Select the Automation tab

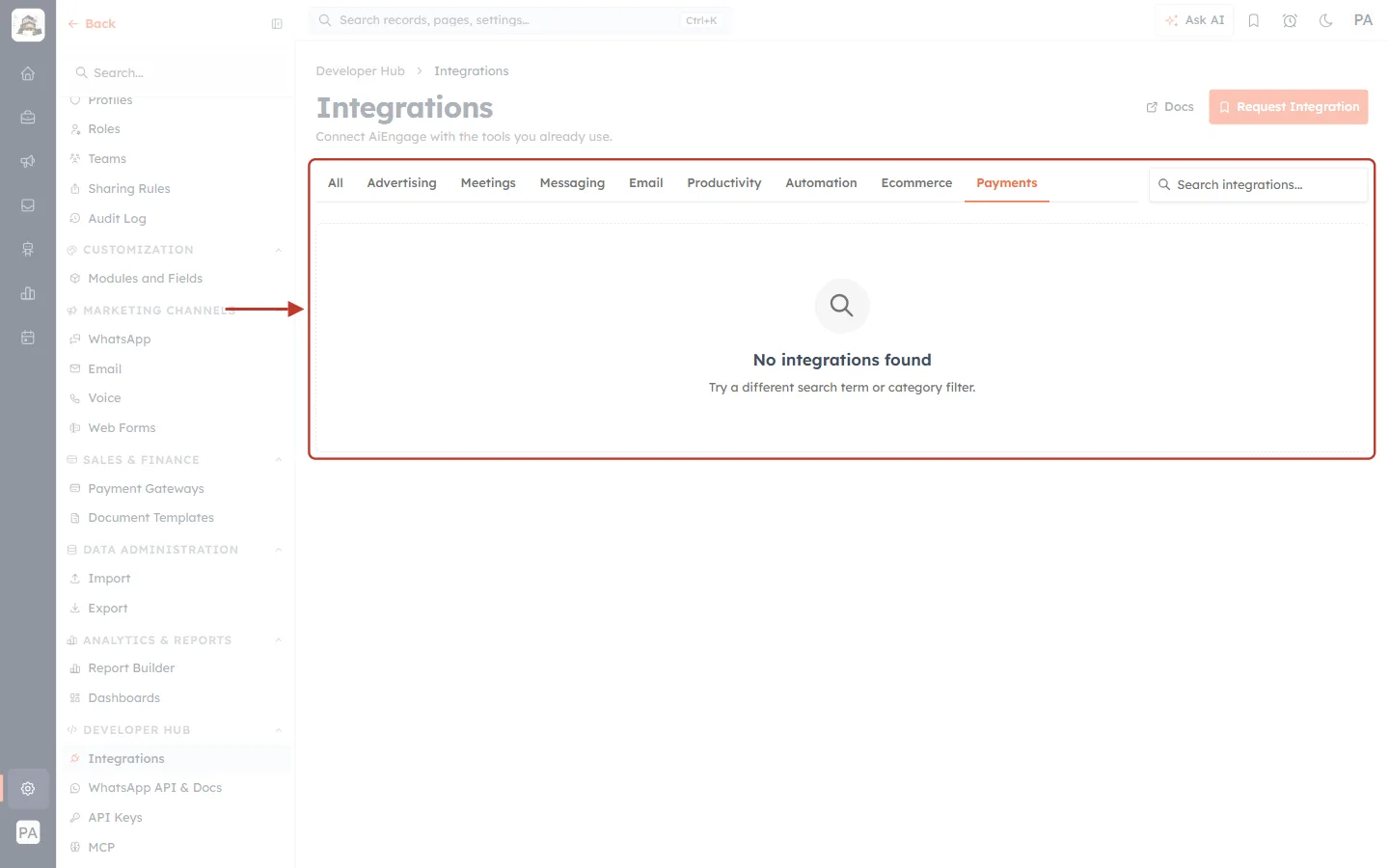click(x=821, y=183)
